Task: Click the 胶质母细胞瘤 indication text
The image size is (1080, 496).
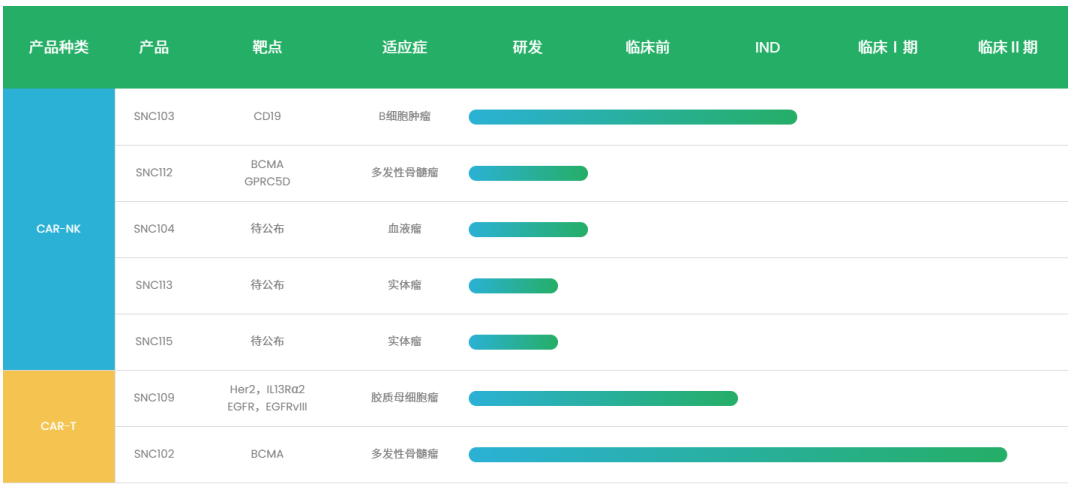Action: tap(405, 397)
